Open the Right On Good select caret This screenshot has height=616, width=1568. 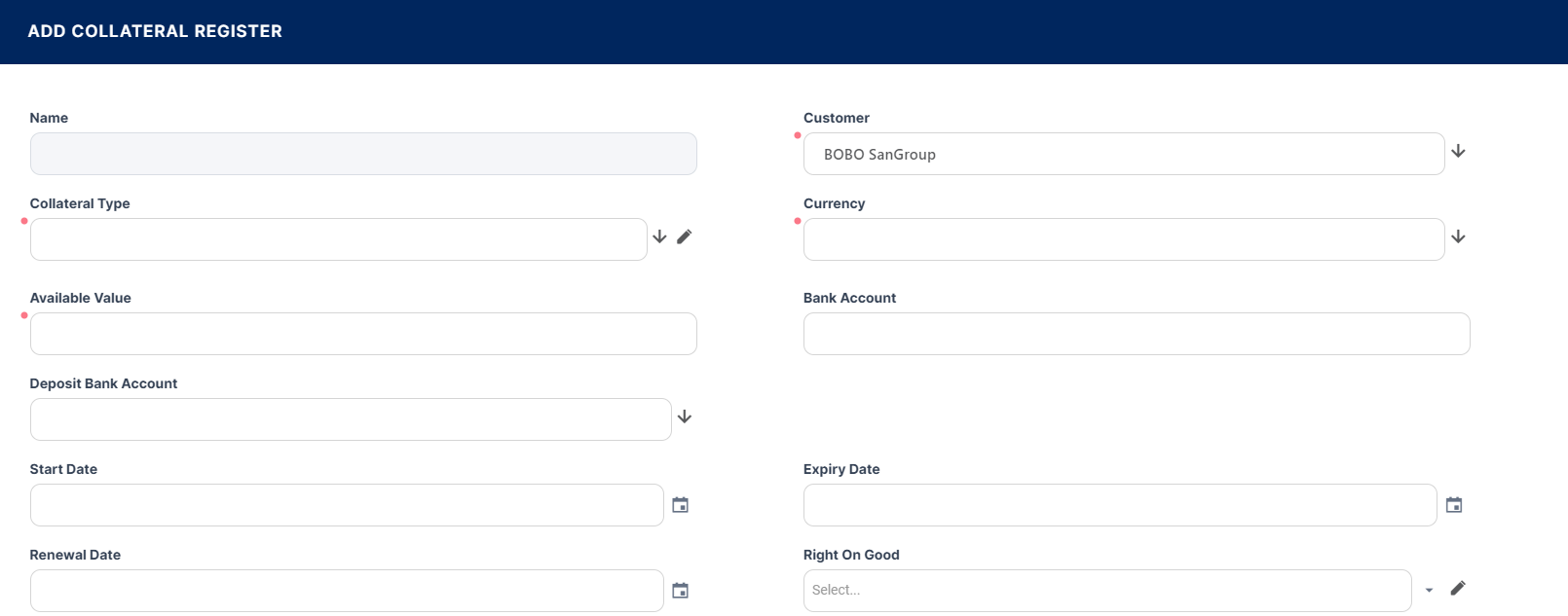1429,590
